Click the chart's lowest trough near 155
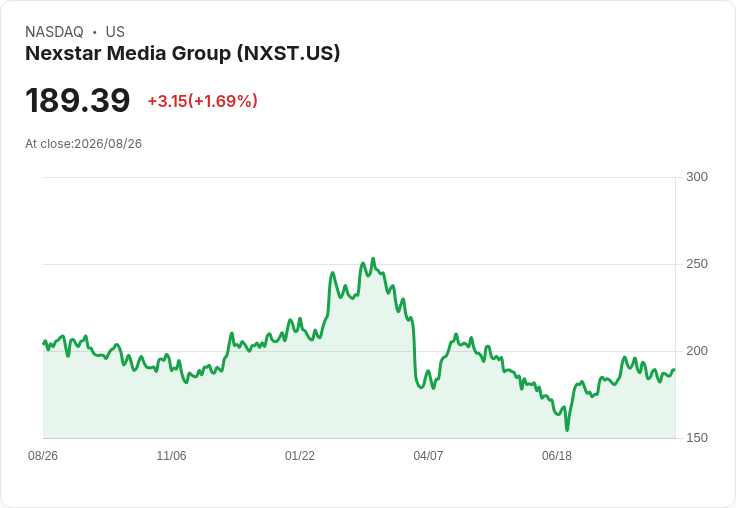 [567, 430]
